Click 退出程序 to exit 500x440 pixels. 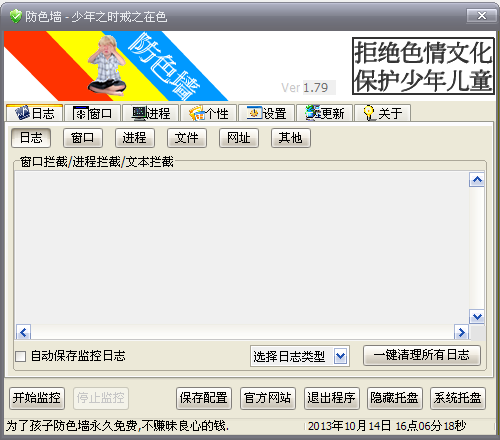click(331, 398)
